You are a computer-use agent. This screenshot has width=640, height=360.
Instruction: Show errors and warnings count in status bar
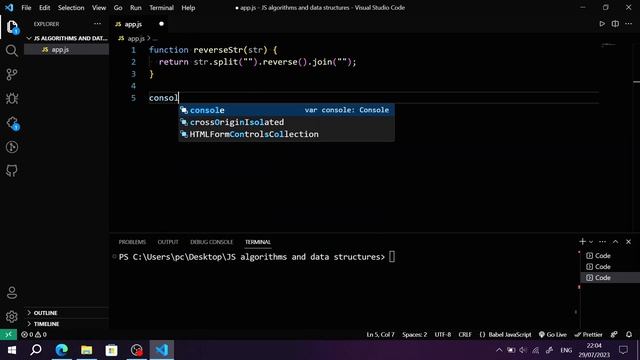coord(34,334)
